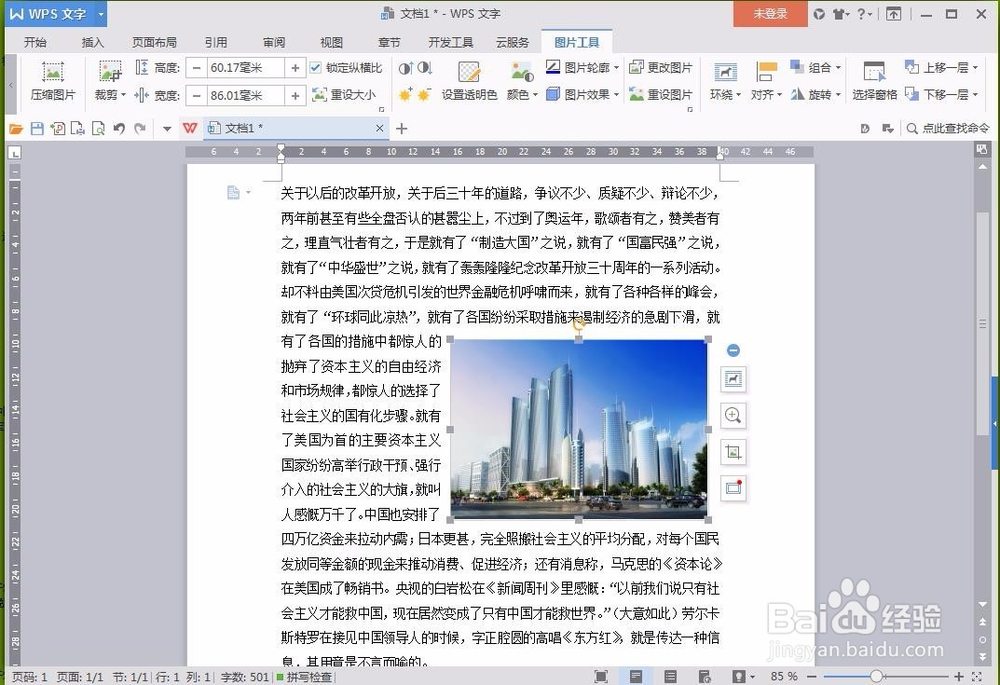Open 下移一层 send backward dropdown

pos(941,94)
